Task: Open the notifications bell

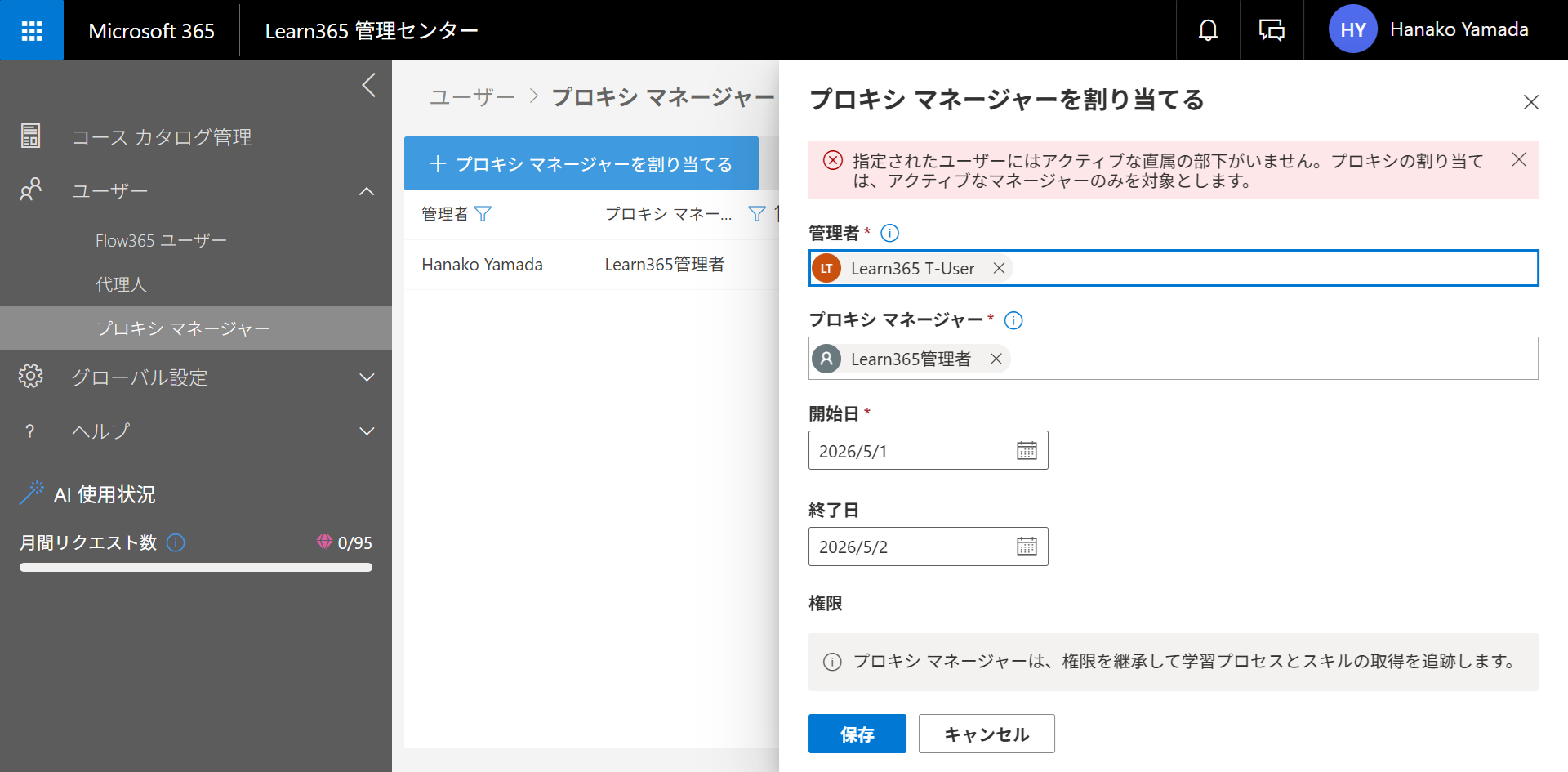Action: coord(1208,30)
